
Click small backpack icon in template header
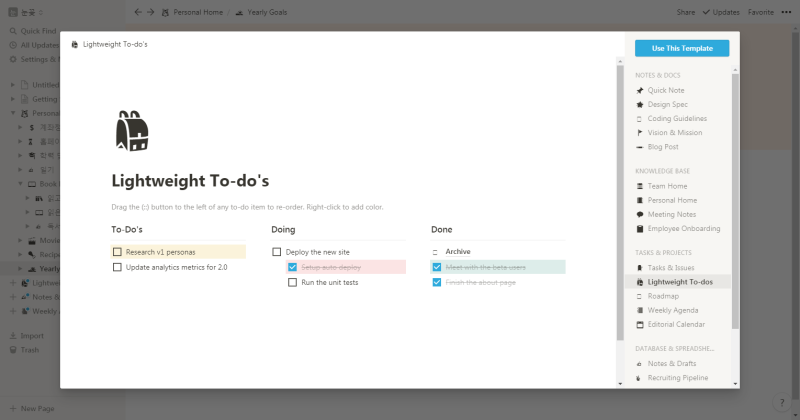[75, 44]
